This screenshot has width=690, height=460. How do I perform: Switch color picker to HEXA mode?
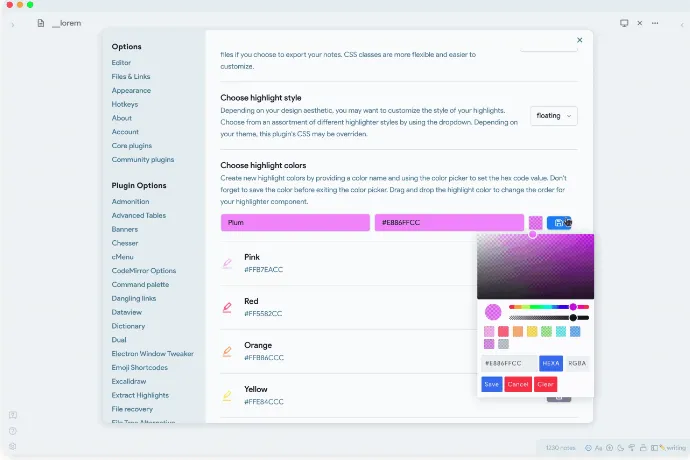pyautogui.click(x=551, y=363)
